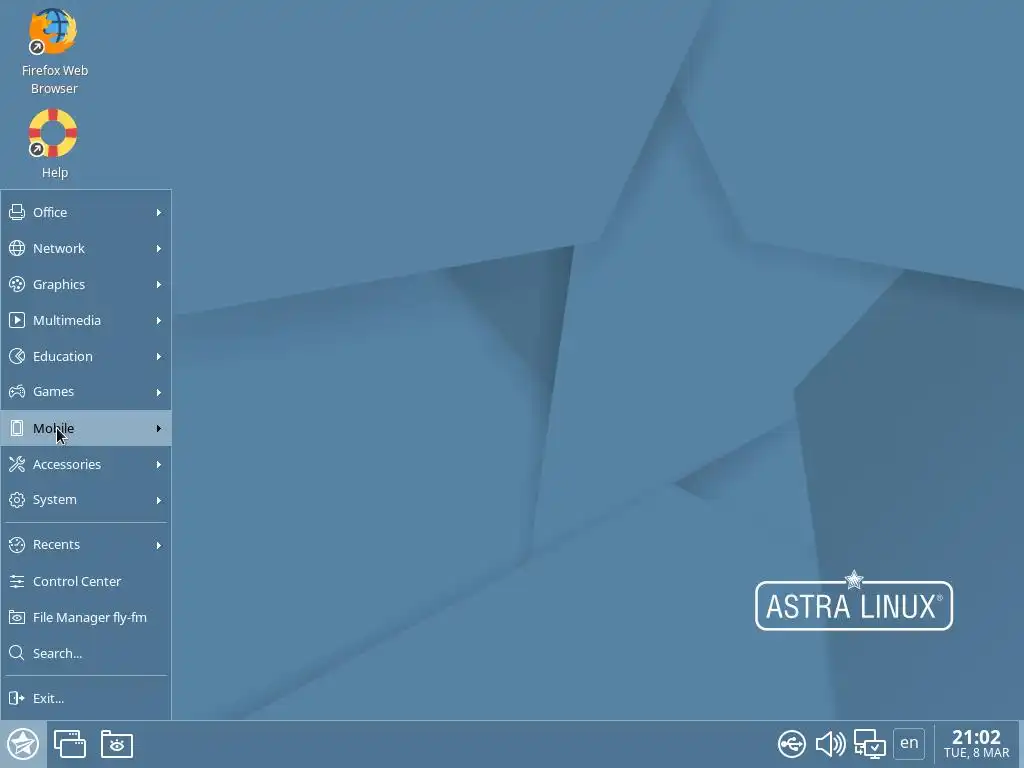This screenshot has height=768, width=1024.
Task: Open the Multimedia menu entry
Action: point(86,320)
